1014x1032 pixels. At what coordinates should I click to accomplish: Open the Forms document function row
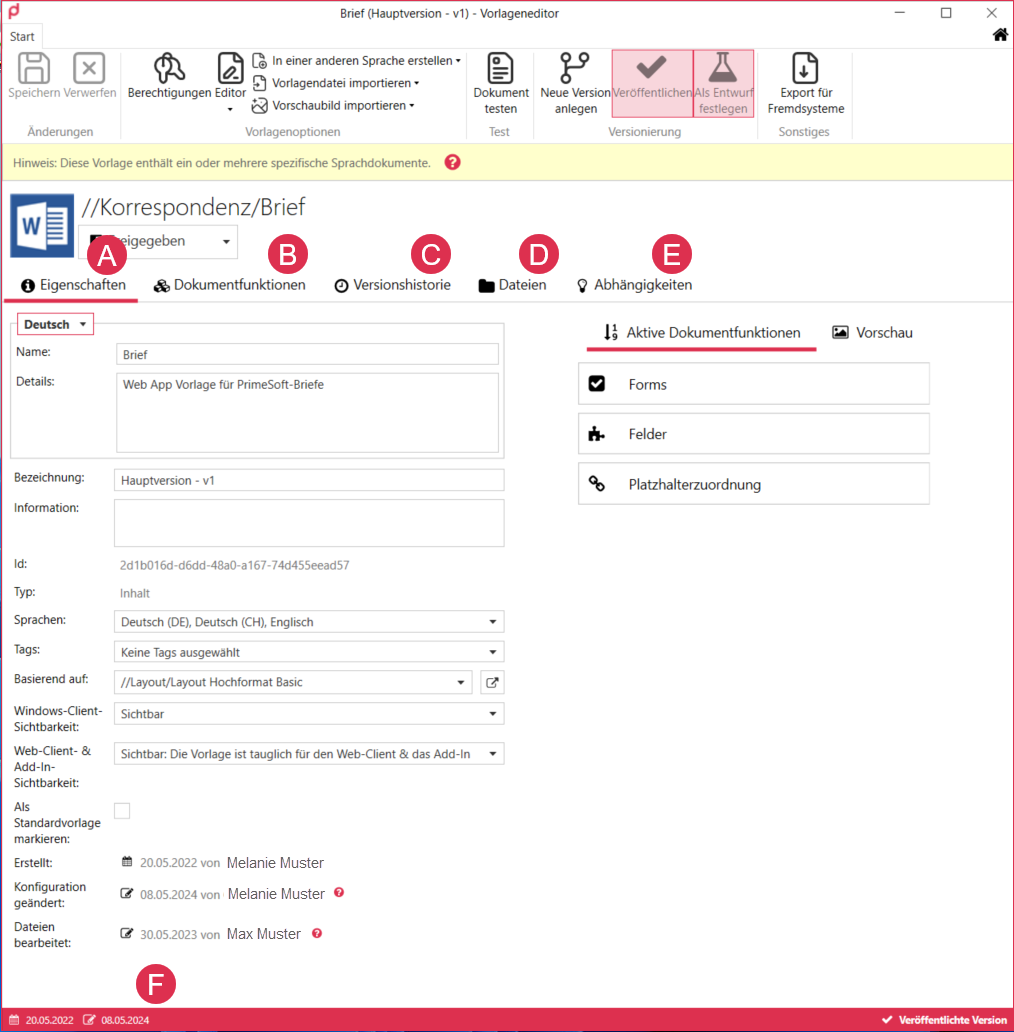(754, 384)
